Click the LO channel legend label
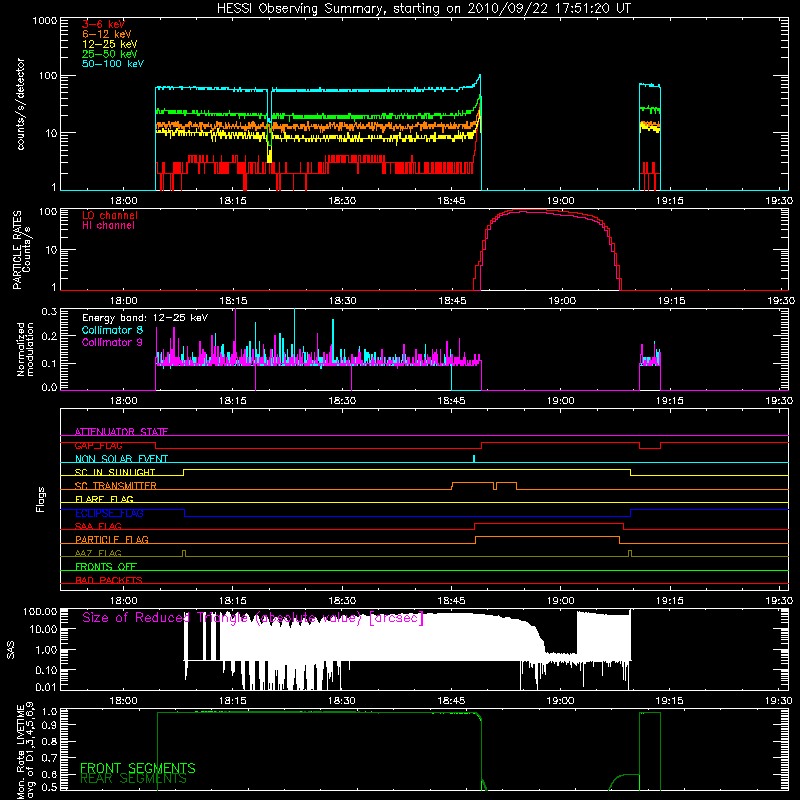The width and height of the screenshot is (800, 800). coord(110,215)
